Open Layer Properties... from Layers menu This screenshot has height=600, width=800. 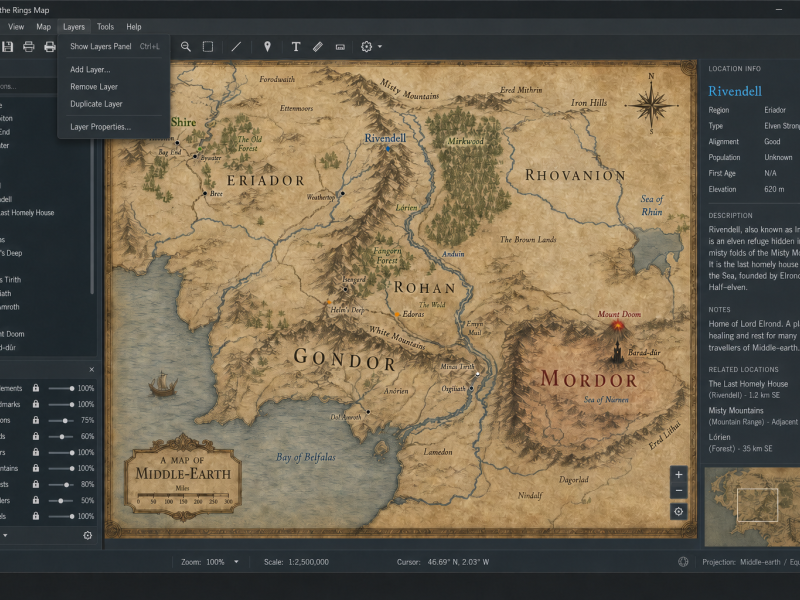(114, 127)
